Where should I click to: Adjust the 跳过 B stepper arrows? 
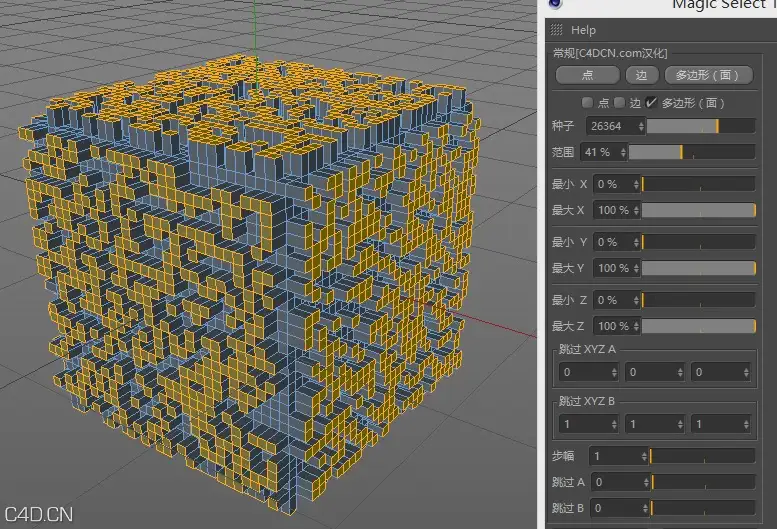[x=645, y=508]
